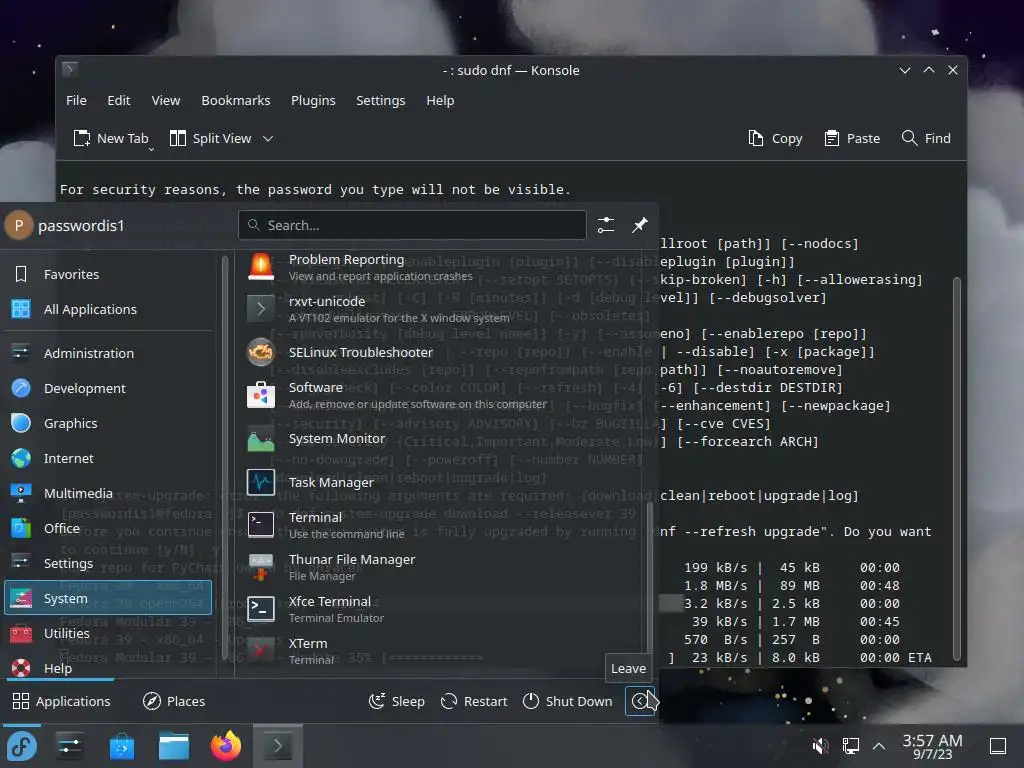1024x768 pixels.
Task: Click Copy in Konsole toolbar
Action: coord(775,138)
